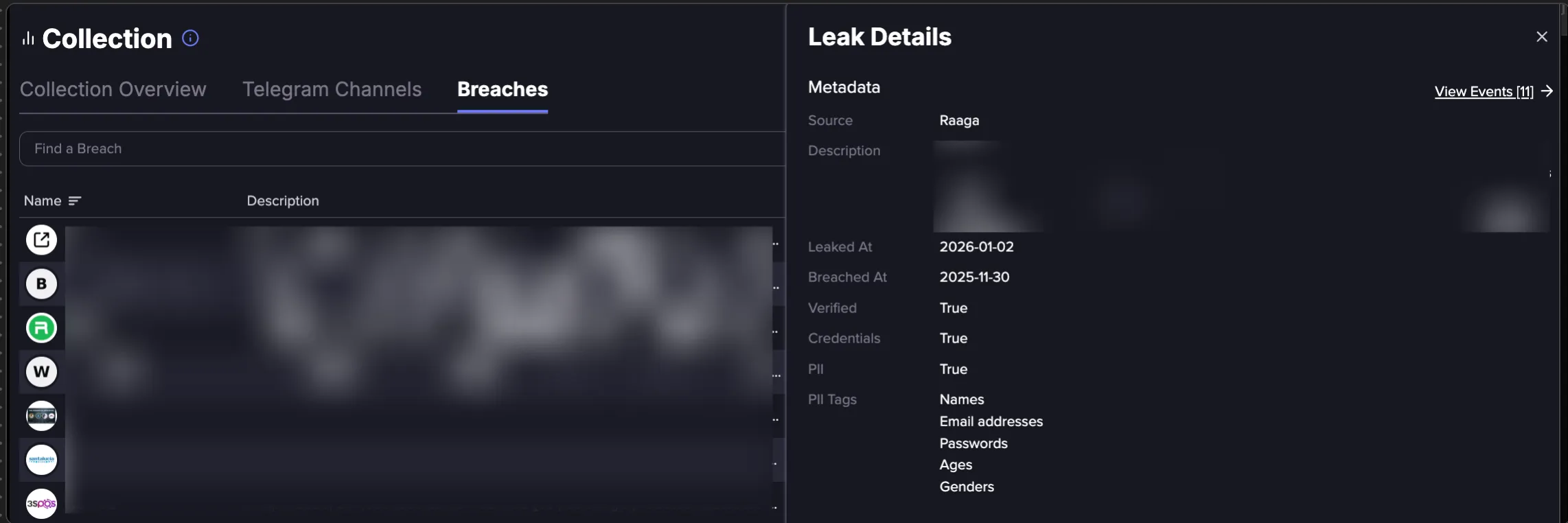Click the Collection page title
The width and height of the screenshot is (1568, 523).
click(x=107, y=38)
